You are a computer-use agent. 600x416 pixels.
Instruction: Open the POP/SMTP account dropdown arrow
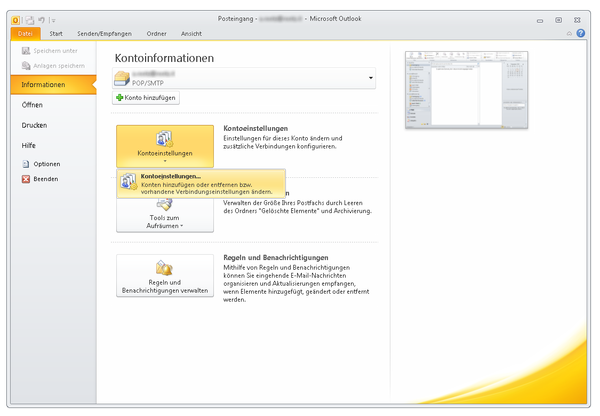point(371,78)
